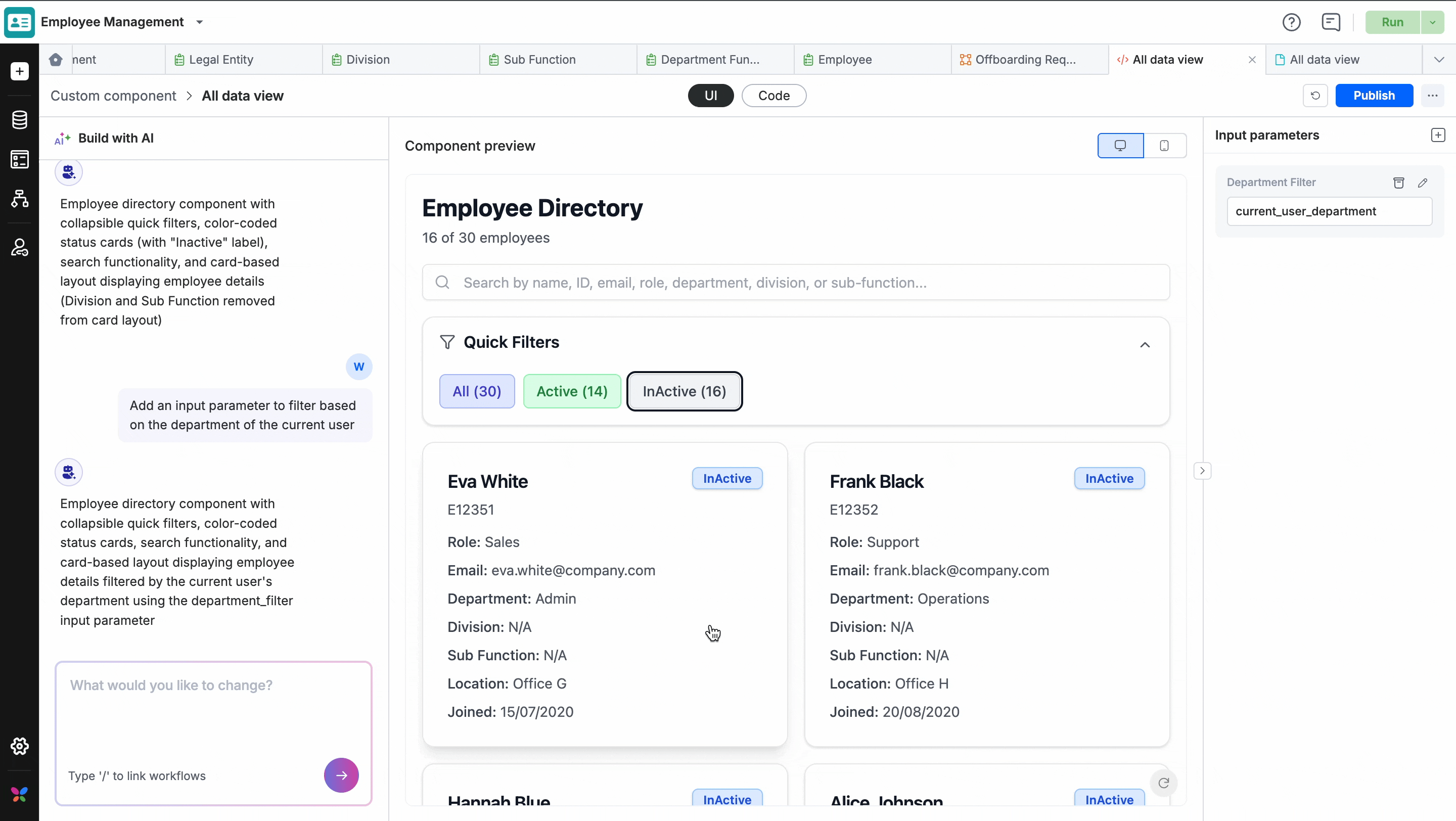Image resolution: width=1456 pixels, height=821 pixels.
Task: Expand the tabs overflow chevron
Action: [1439, 59]
